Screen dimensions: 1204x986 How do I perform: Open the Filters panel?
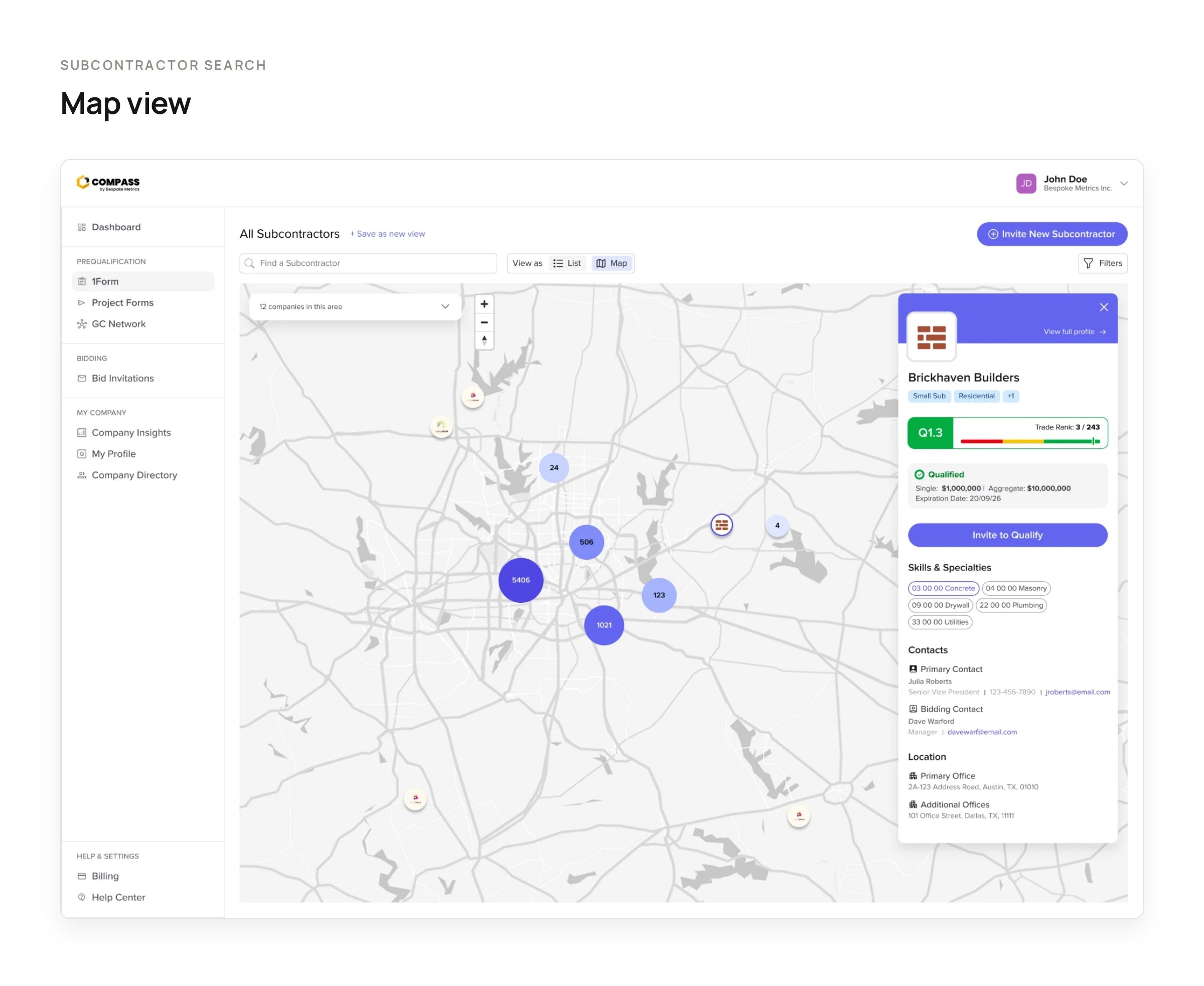(1102, 263)
